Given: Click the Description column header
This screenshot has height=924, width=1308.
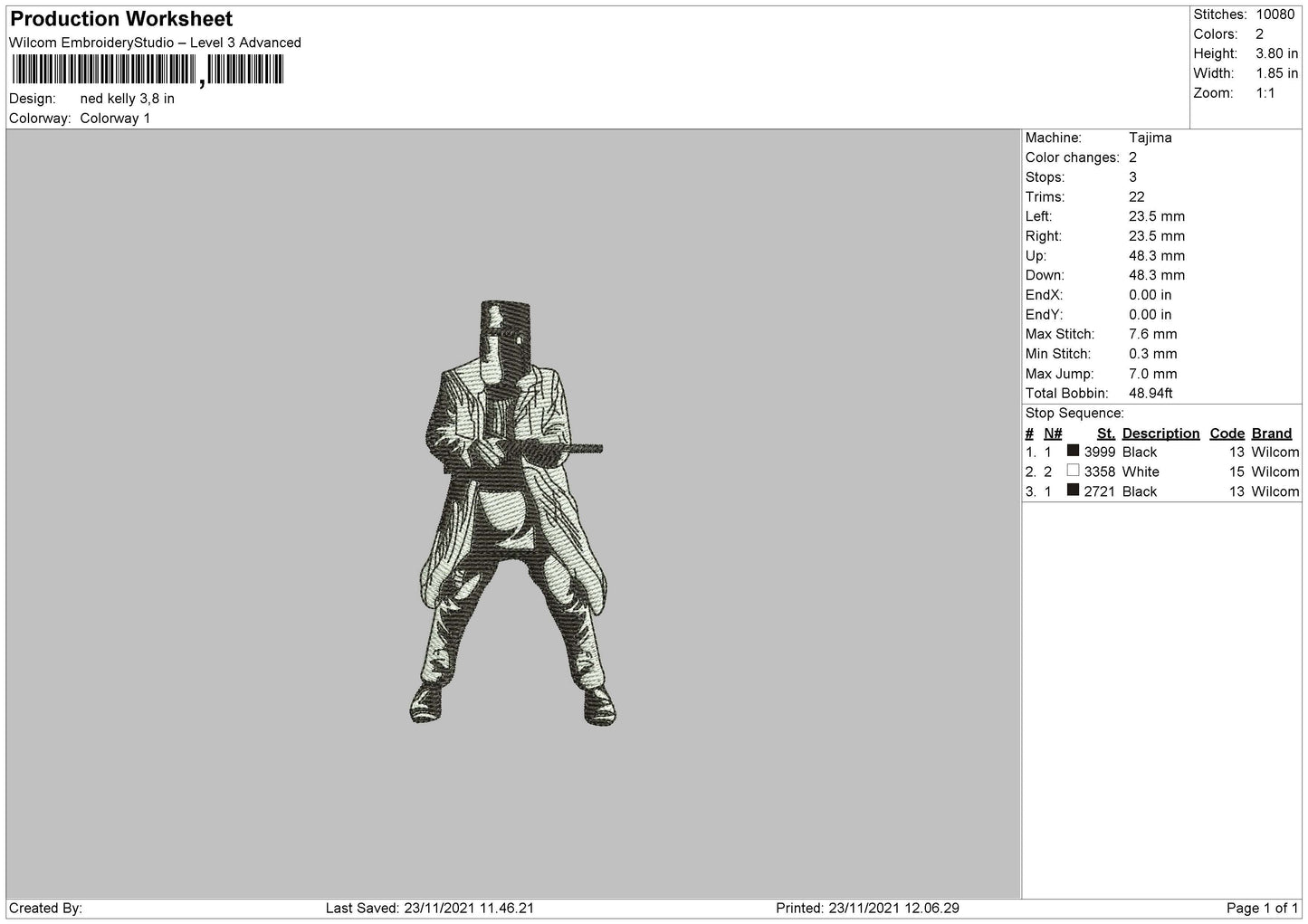Looking at the screenshot, I should [x=1160, y=433].
